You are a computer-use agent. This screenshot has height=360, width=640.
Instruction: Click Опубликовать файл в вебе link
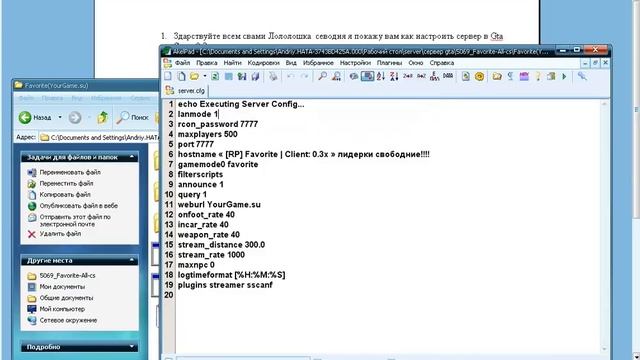pos(78,206)
